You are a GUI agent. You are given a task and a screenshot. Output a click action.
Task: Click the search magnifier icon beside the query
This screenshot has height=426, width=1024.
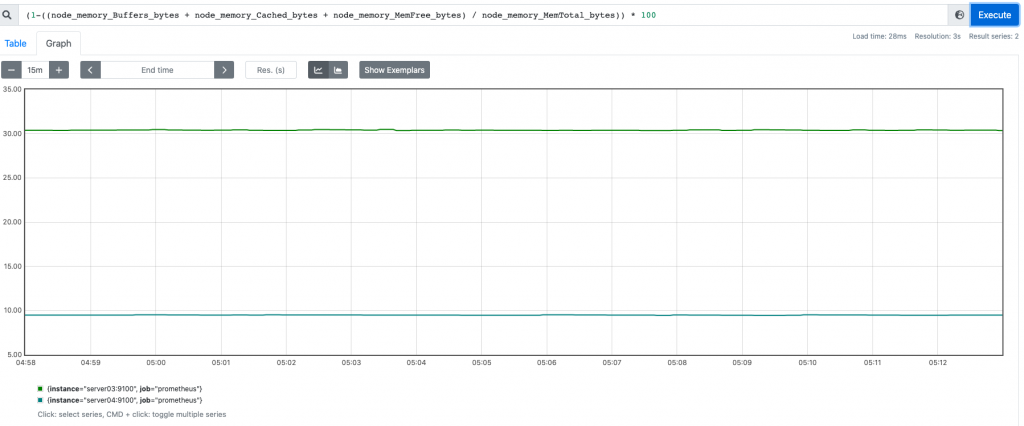pos(9,15)
